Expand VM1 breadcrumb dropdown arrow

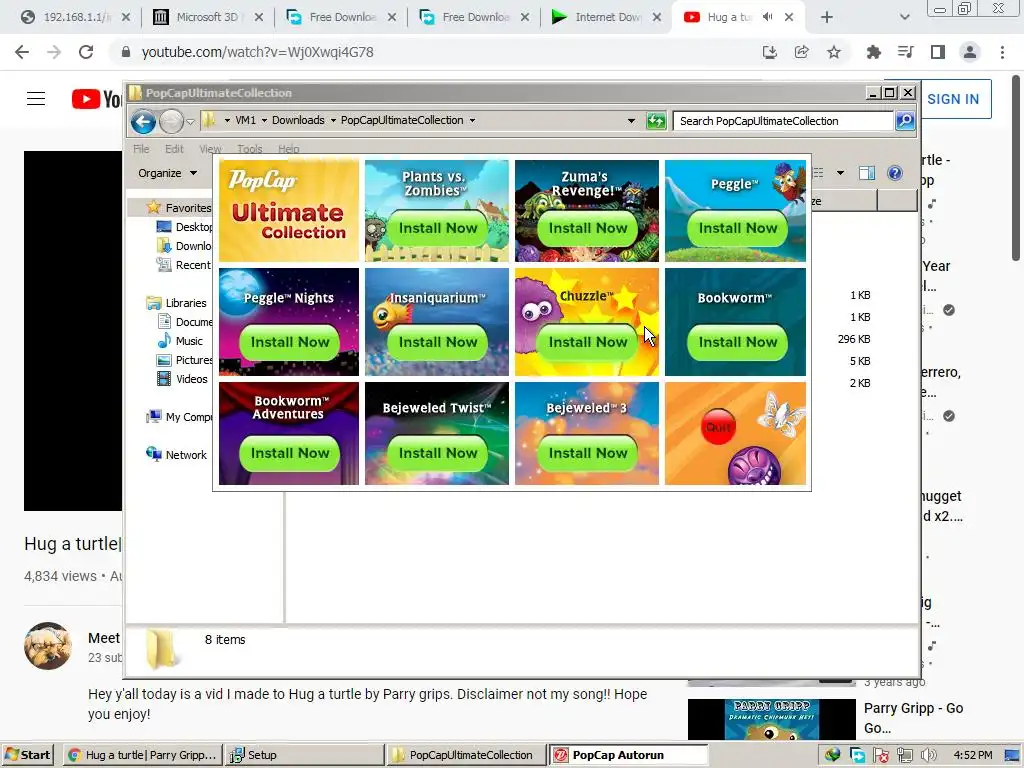[264, 121]
